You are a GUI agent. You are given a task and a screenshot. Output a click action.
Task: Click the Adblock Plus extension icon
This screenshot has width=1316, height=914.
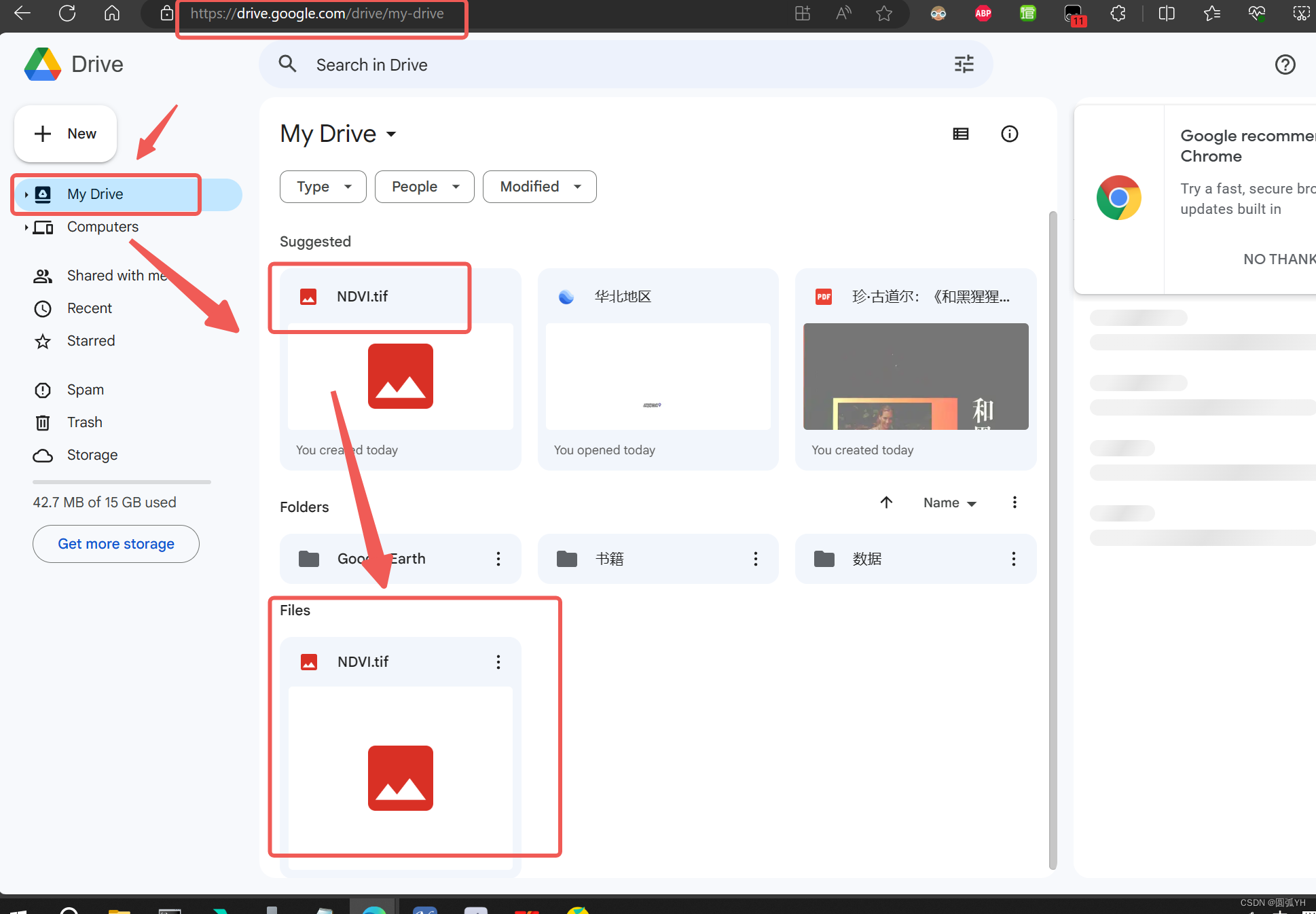click(x=982, y=13)
